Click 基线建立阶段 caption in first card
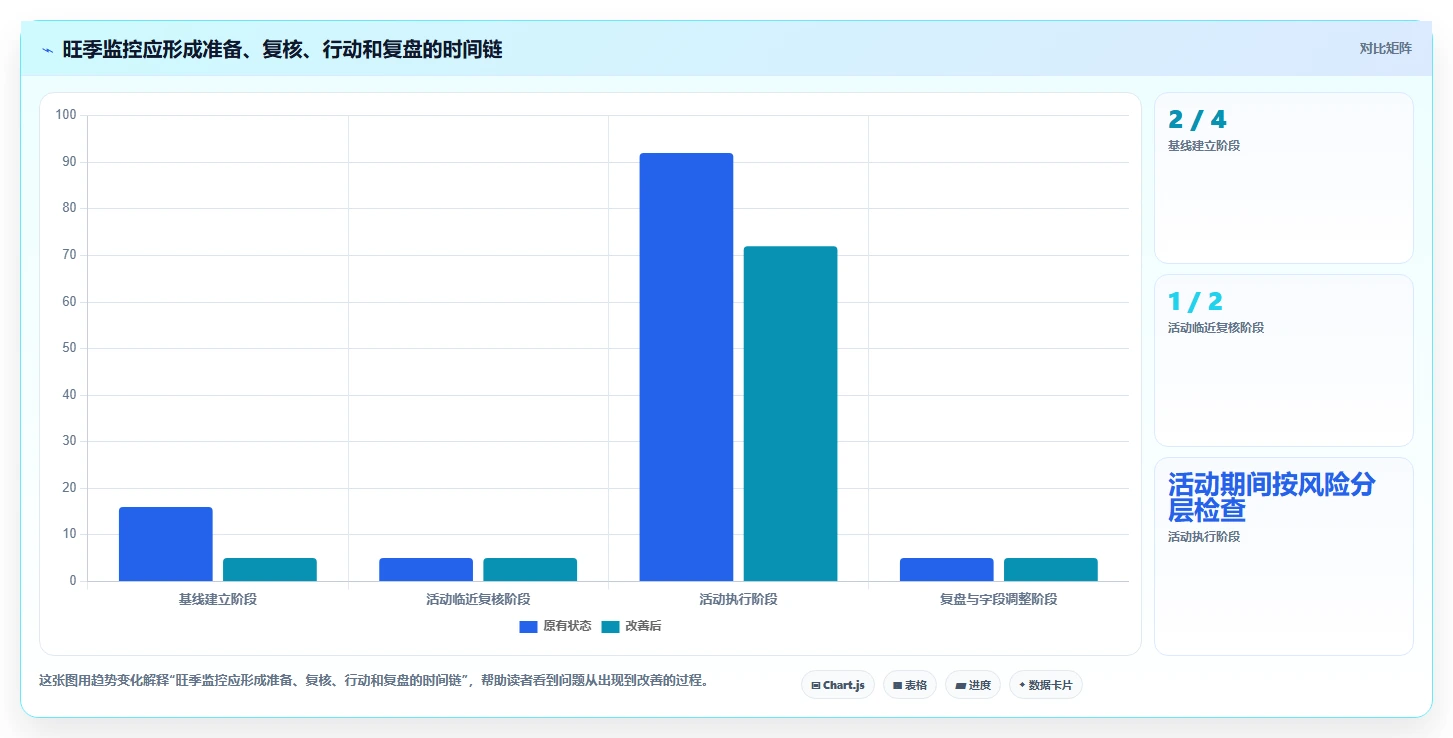 (x=1204, y=146)
